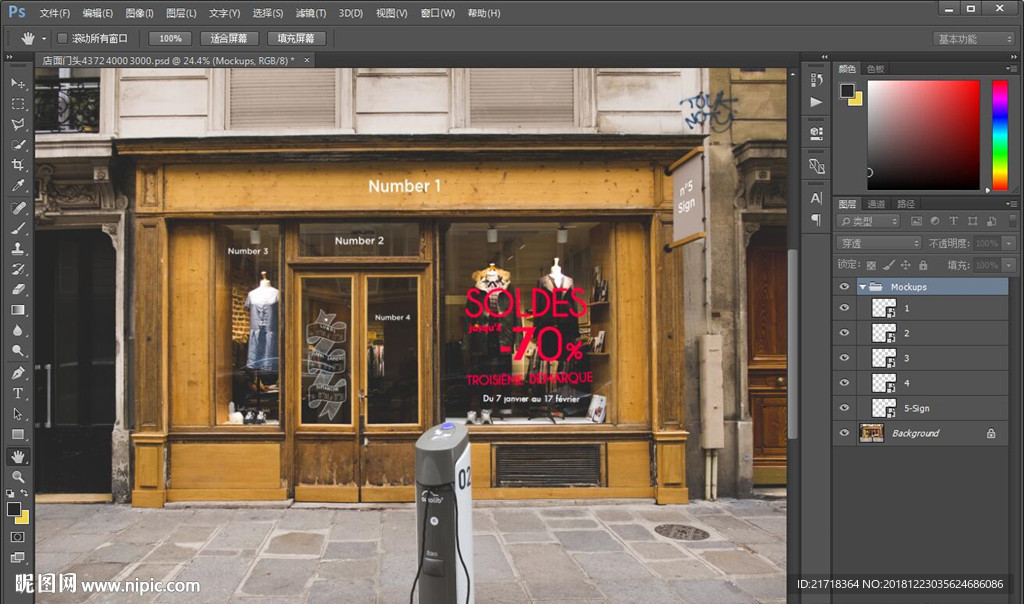
Task: Toggle lock transparent pixels
Action: pyautogui.click(x=871, y=265)
